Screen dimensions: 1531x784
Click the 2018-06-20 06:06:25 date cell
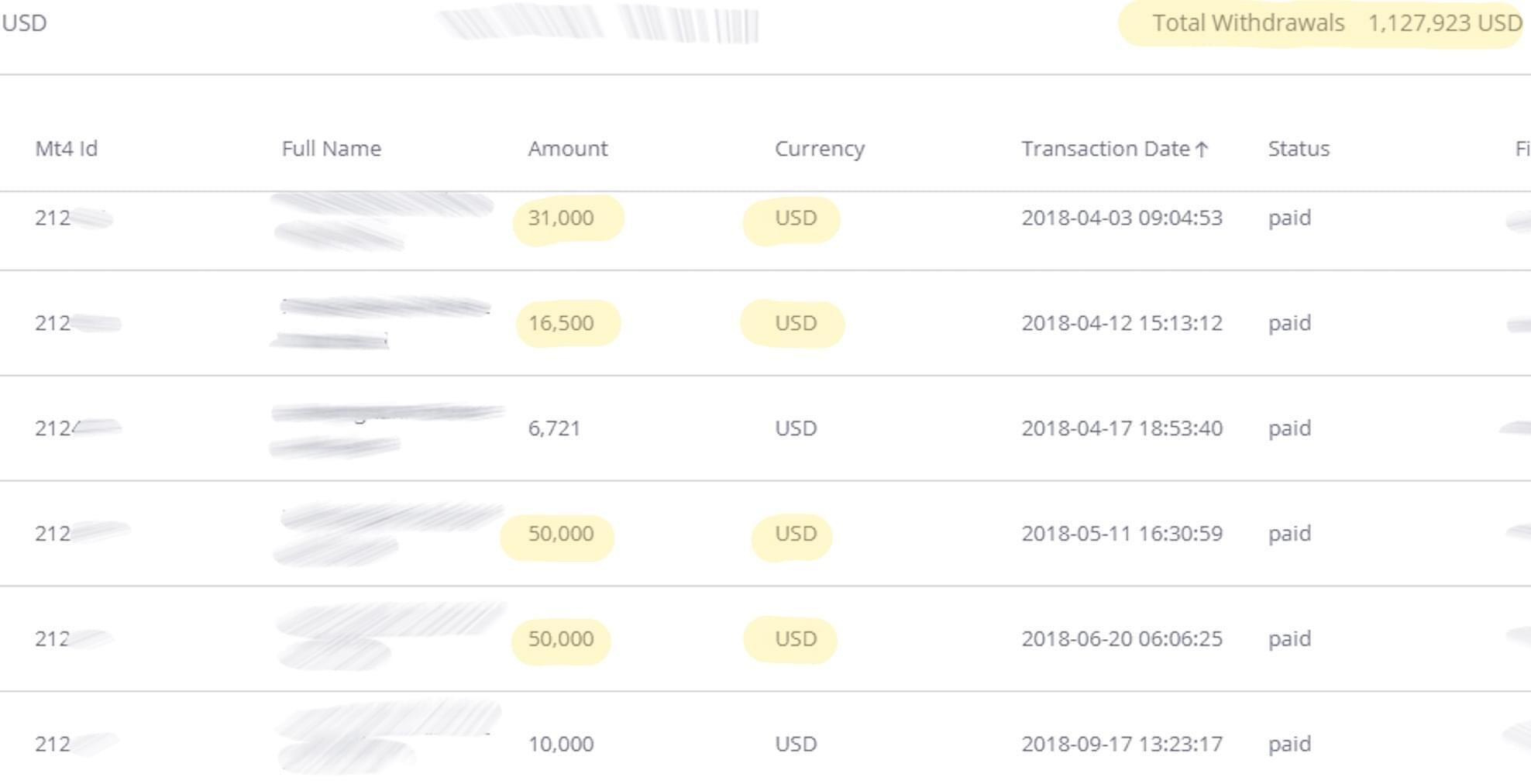[1121, 639]
